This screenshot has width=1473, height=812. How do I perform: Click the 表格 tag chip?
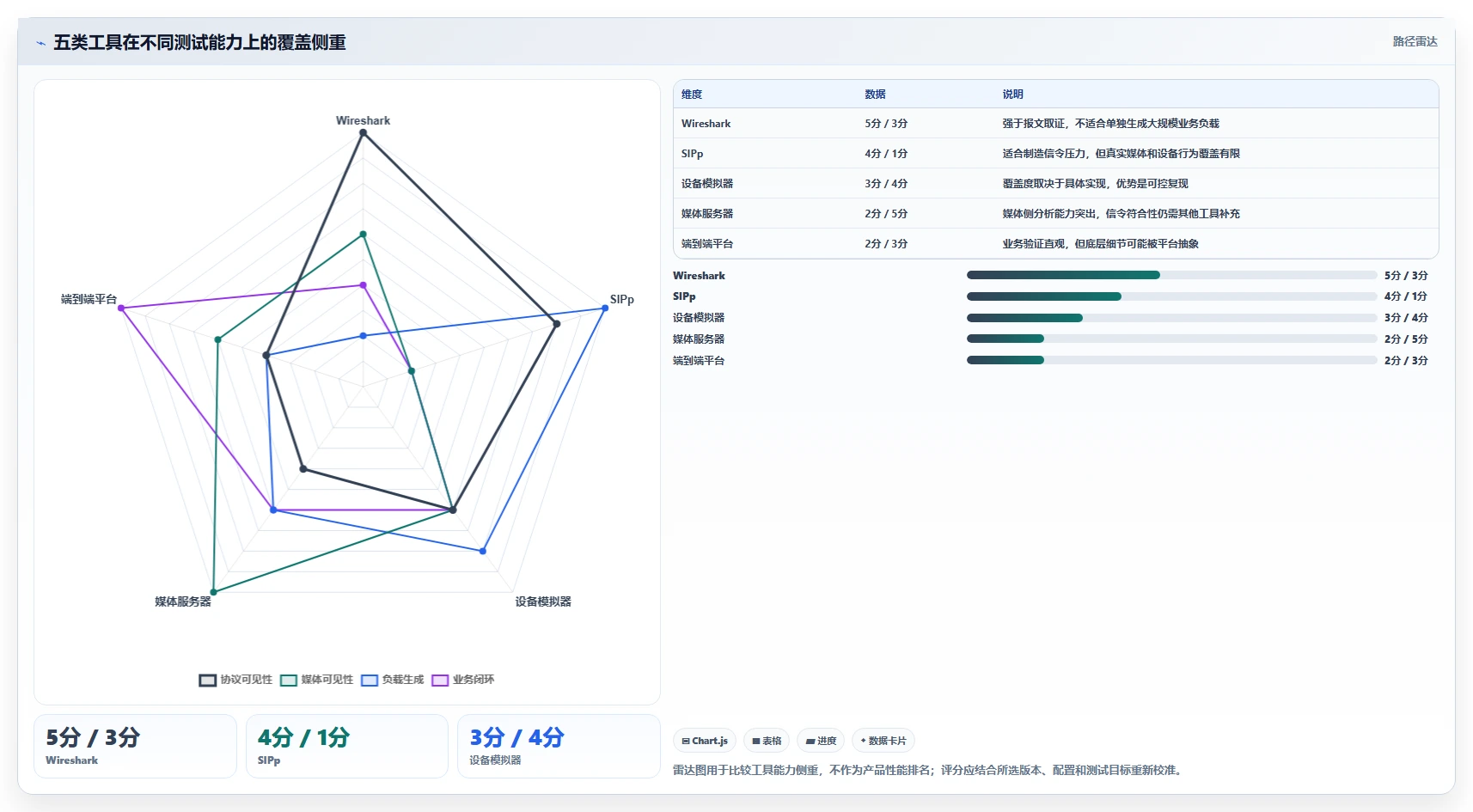tap(767, 741)
